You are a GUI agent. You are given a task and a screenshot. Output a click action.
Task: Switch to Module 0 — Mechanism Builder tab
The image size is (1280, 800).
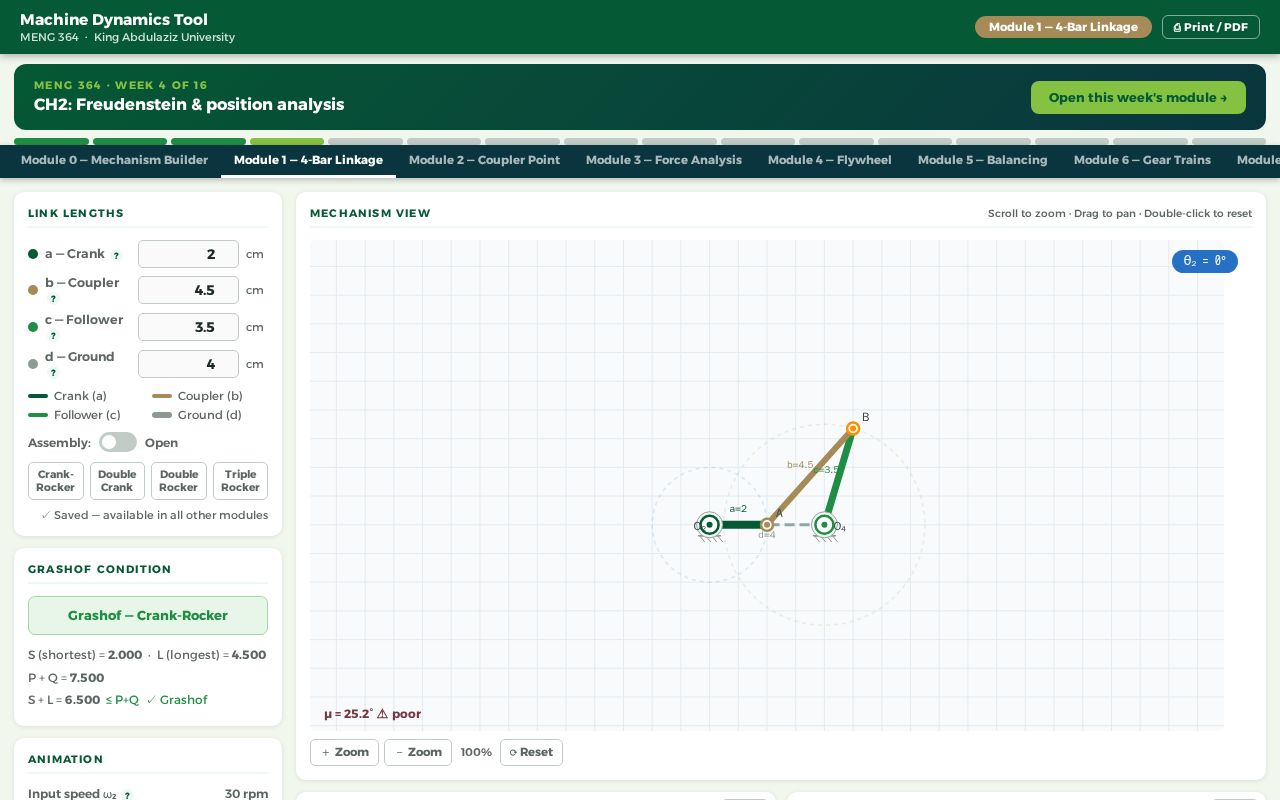pos(114,160)
